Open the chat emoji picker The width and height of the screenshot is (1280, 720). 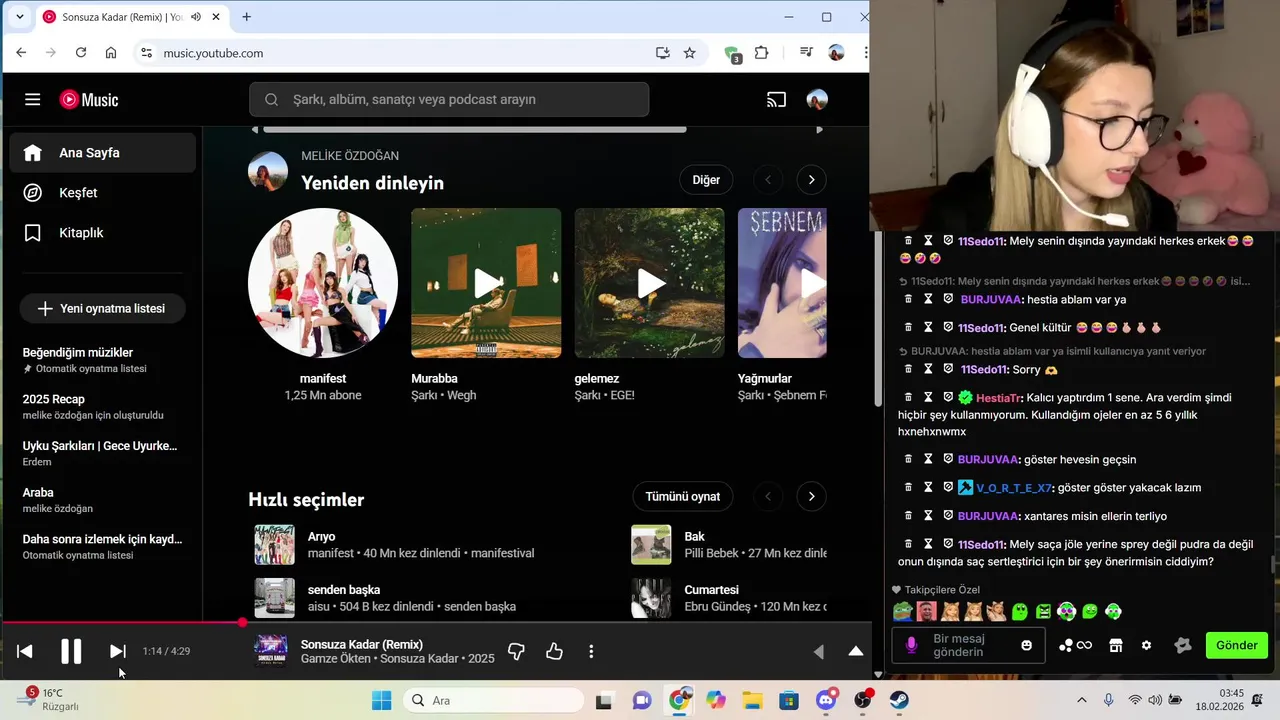point(1026,645)
